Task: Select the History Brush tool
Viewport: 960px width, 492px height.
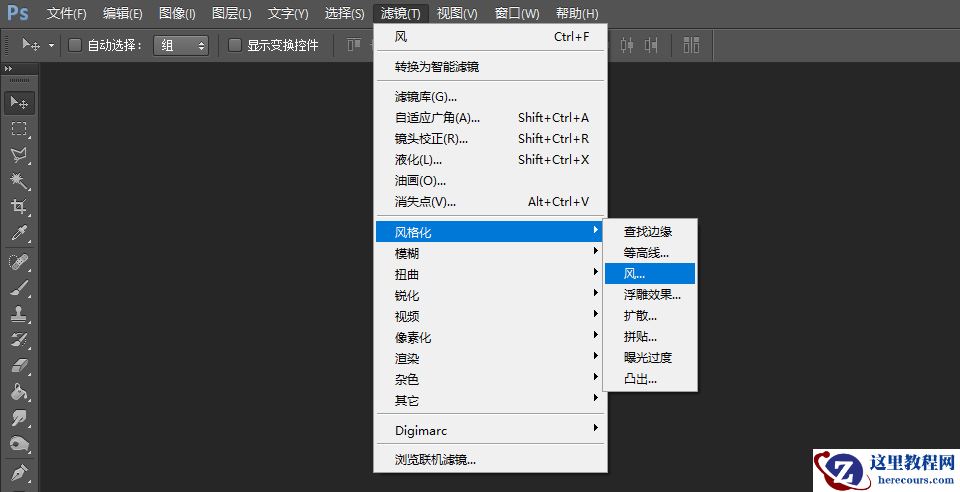Action: click(19, 340)
